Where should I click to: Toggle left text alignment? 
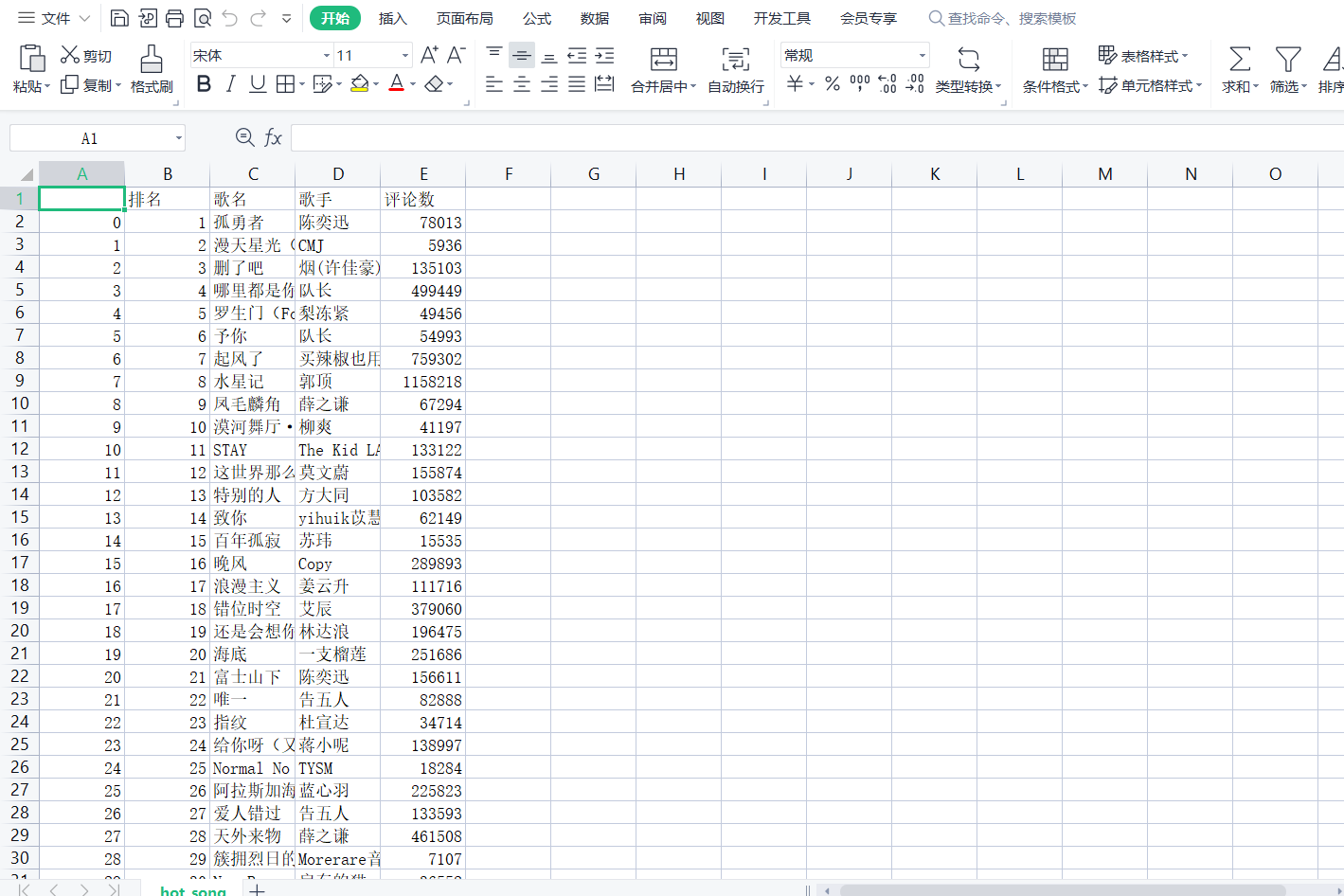[x=493, y=84]
